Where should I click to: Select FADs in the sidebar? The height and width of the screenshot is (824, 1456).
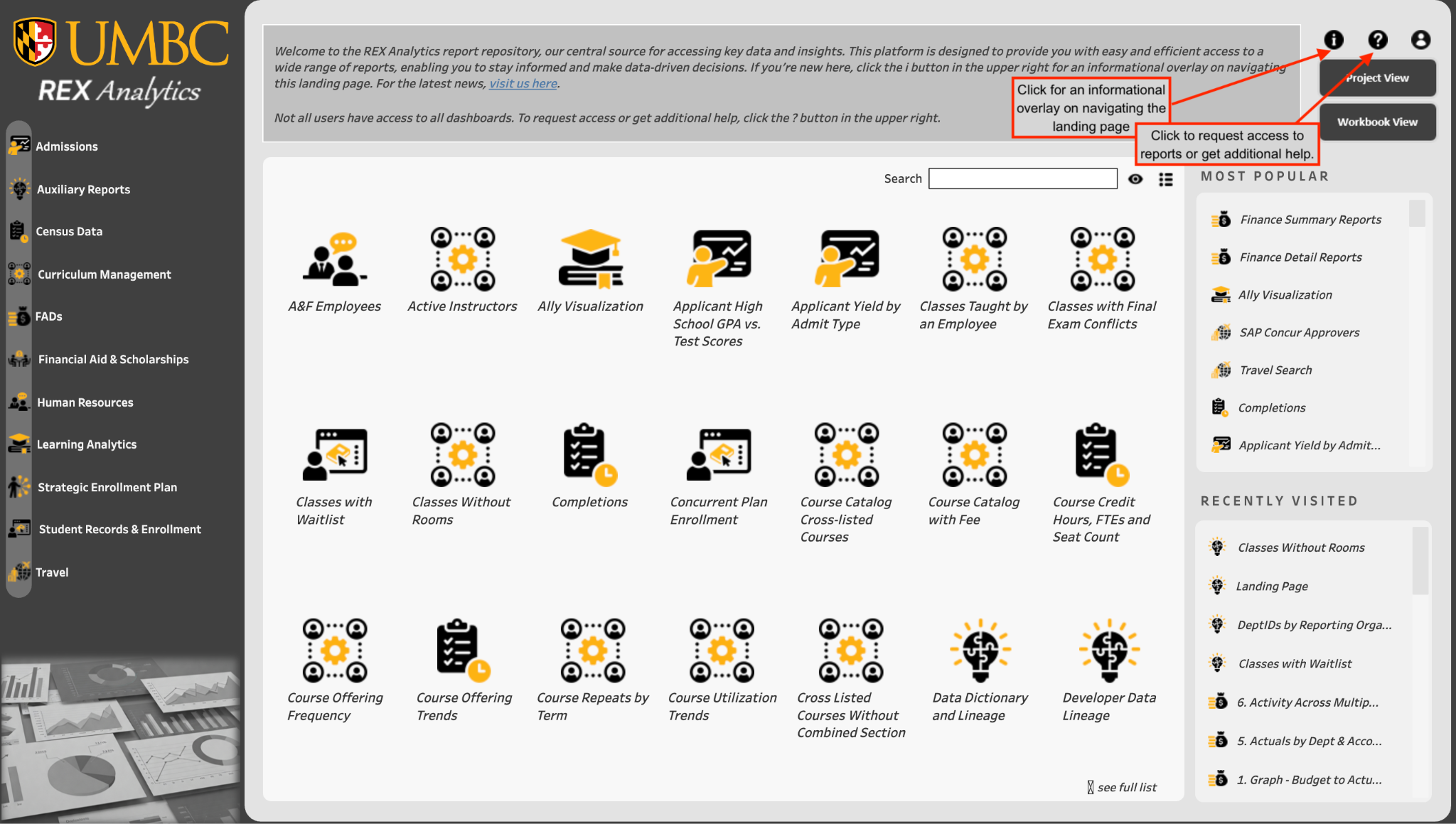(x=49, y=316)
